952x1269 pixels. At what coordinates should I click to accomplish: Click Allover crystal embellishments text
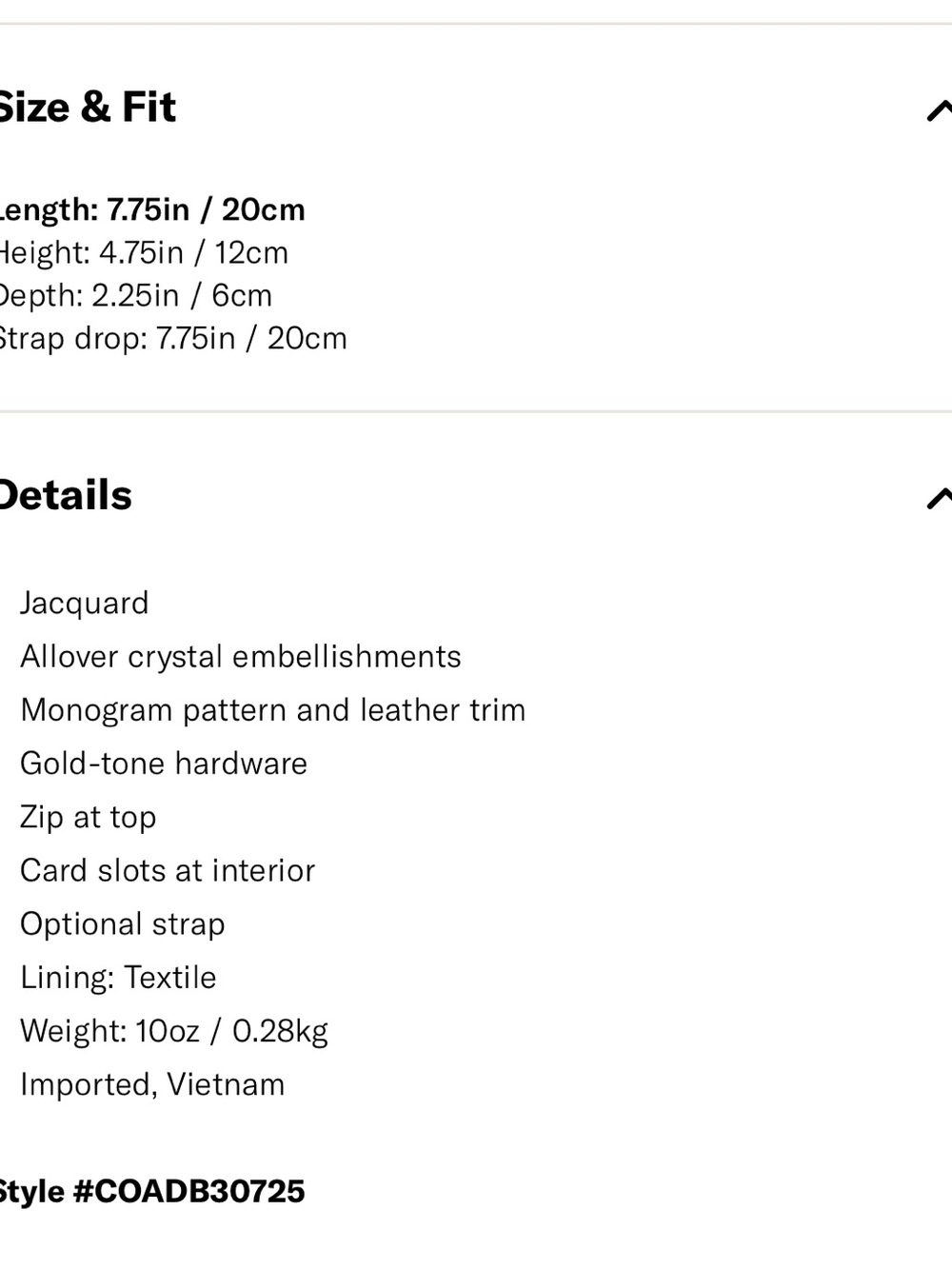(241, 657)
